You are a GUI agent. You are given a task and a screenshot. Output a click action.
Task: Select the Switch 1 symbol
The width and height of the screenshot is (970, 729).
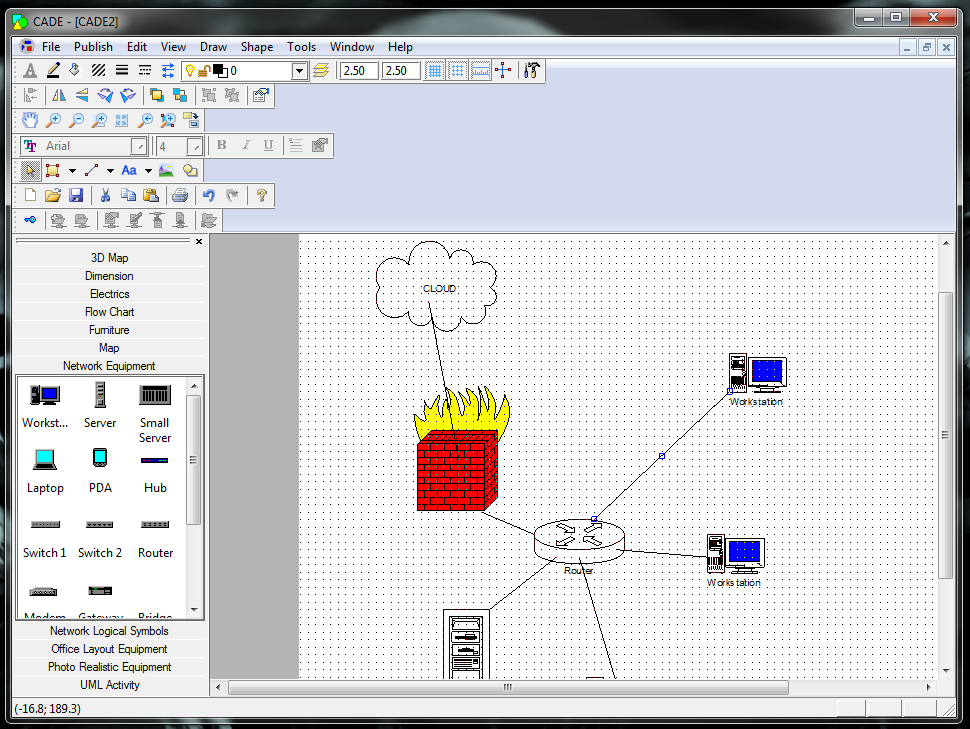point(45,538)
